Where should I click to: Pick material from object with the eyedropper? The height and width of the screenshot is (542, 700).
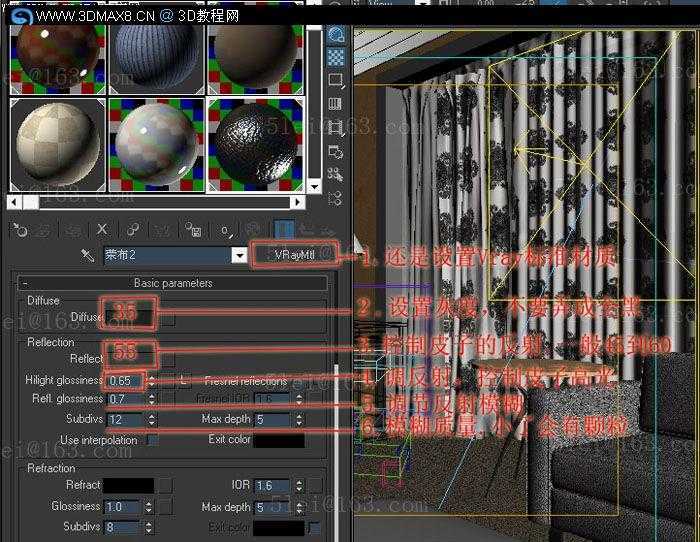[88, 255]
